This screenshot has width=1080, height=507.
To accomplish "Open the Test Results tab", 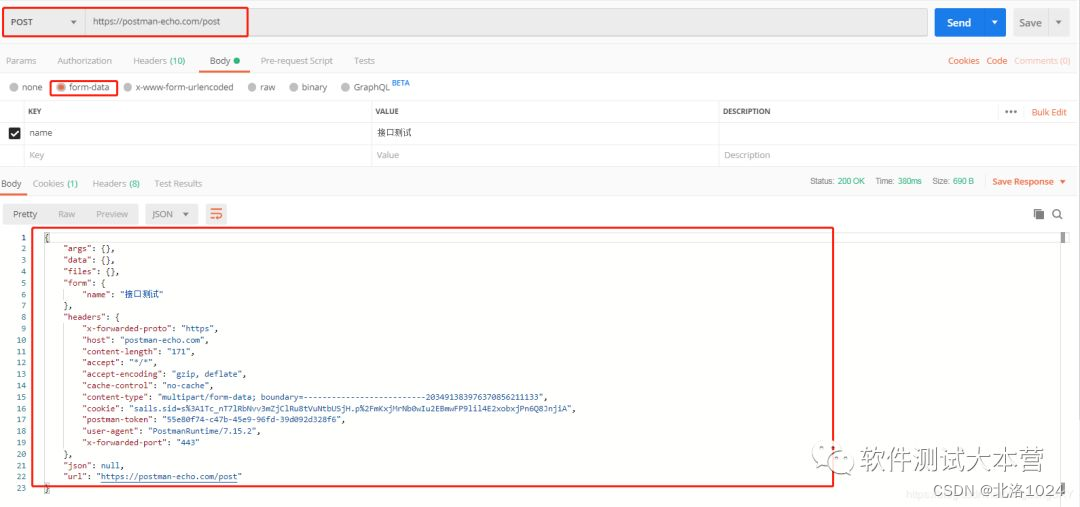I will click(178, 184).
